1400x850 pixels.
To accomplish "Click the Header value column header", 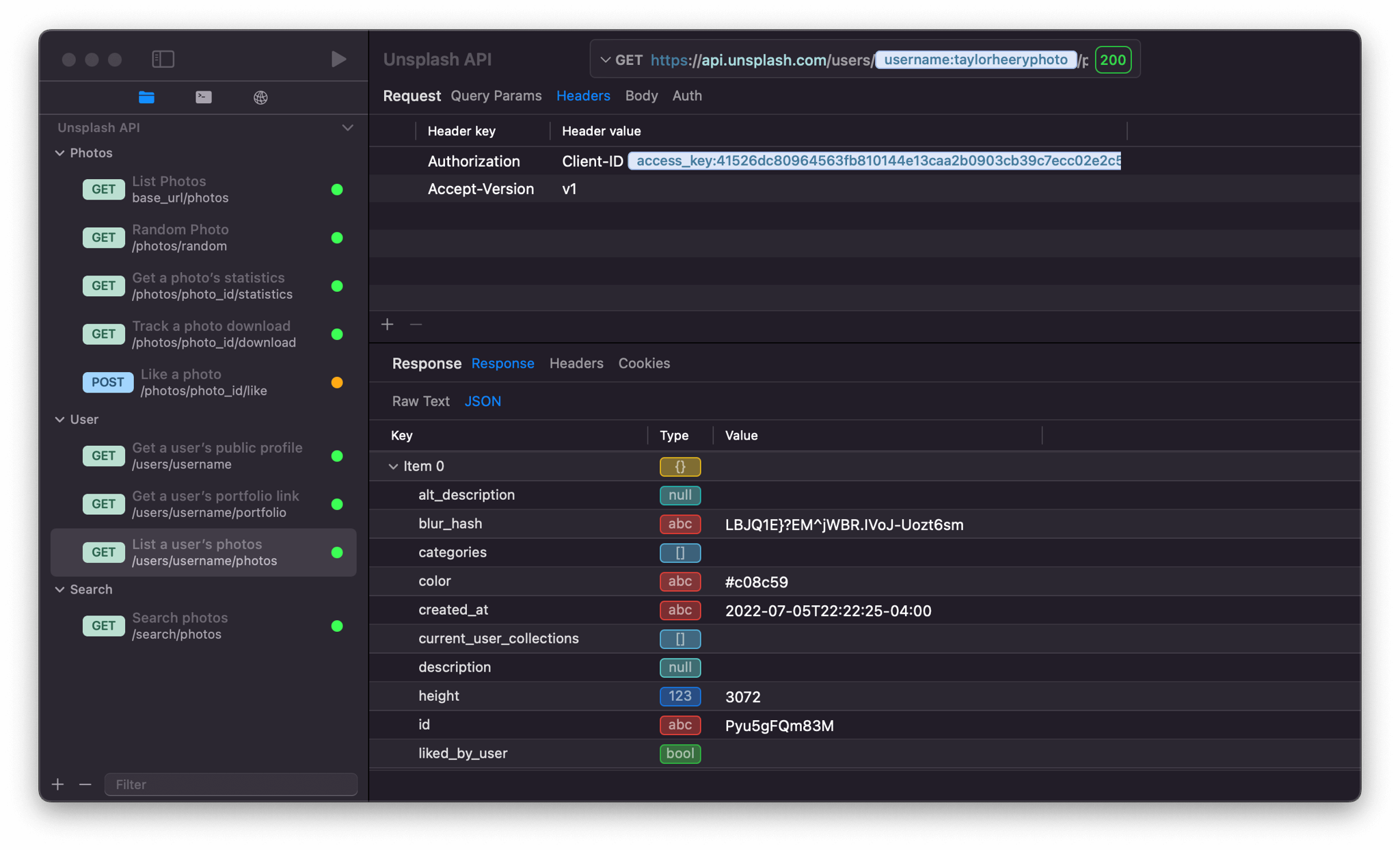I will point(602,131).
